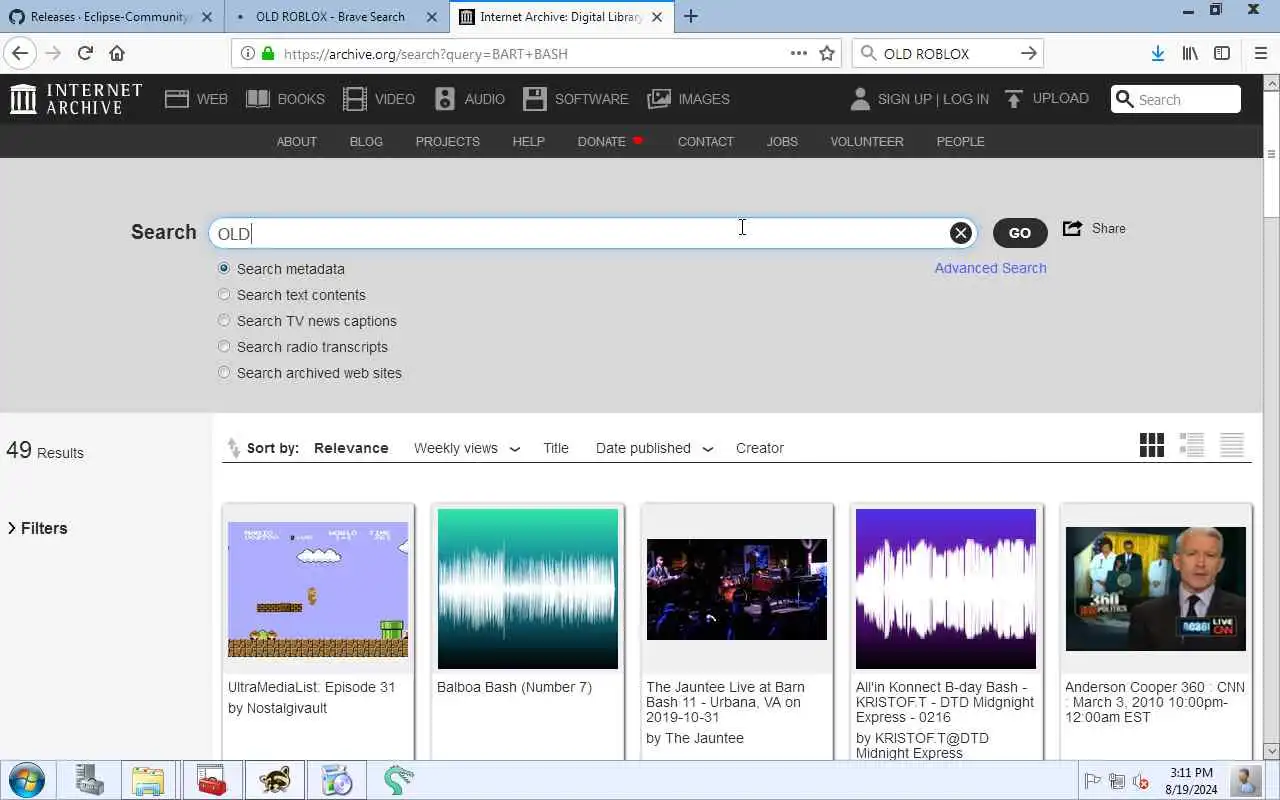Viewport: 1280px width, 800px height.
Task: Open UltraMediaList Episode 31 thumbnail
Action: click(x=318, y=589)
